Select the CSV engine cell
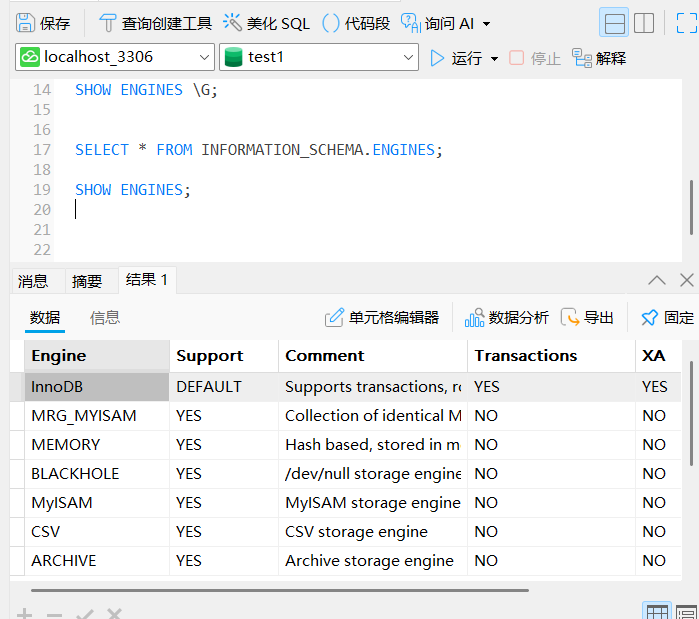Image resolution: width=699 pixels, height=619 pixels. (x=97, y=532)
